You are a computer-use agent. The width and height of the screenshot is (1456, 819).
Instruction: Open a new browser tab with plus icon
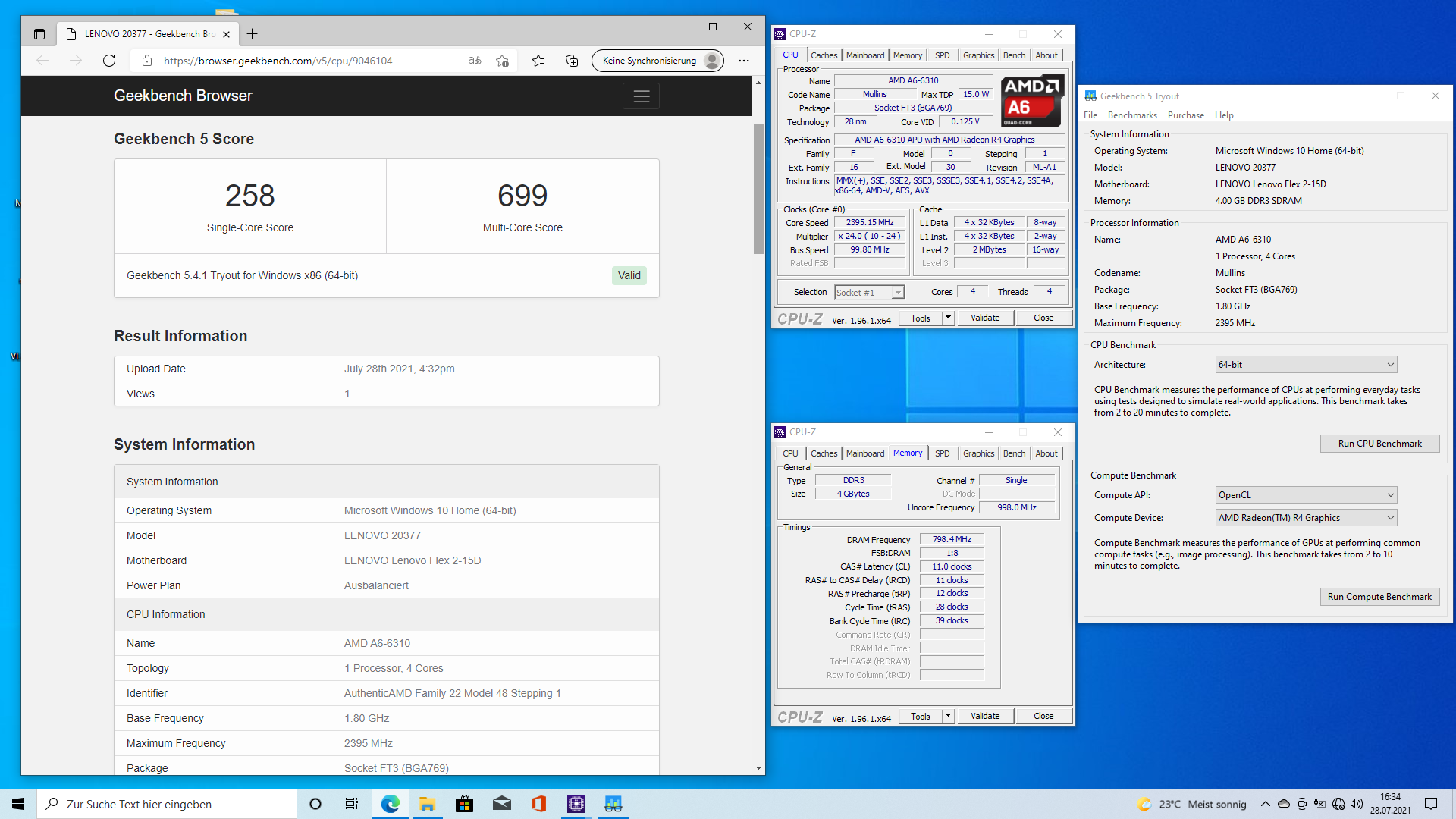(253, 34)
